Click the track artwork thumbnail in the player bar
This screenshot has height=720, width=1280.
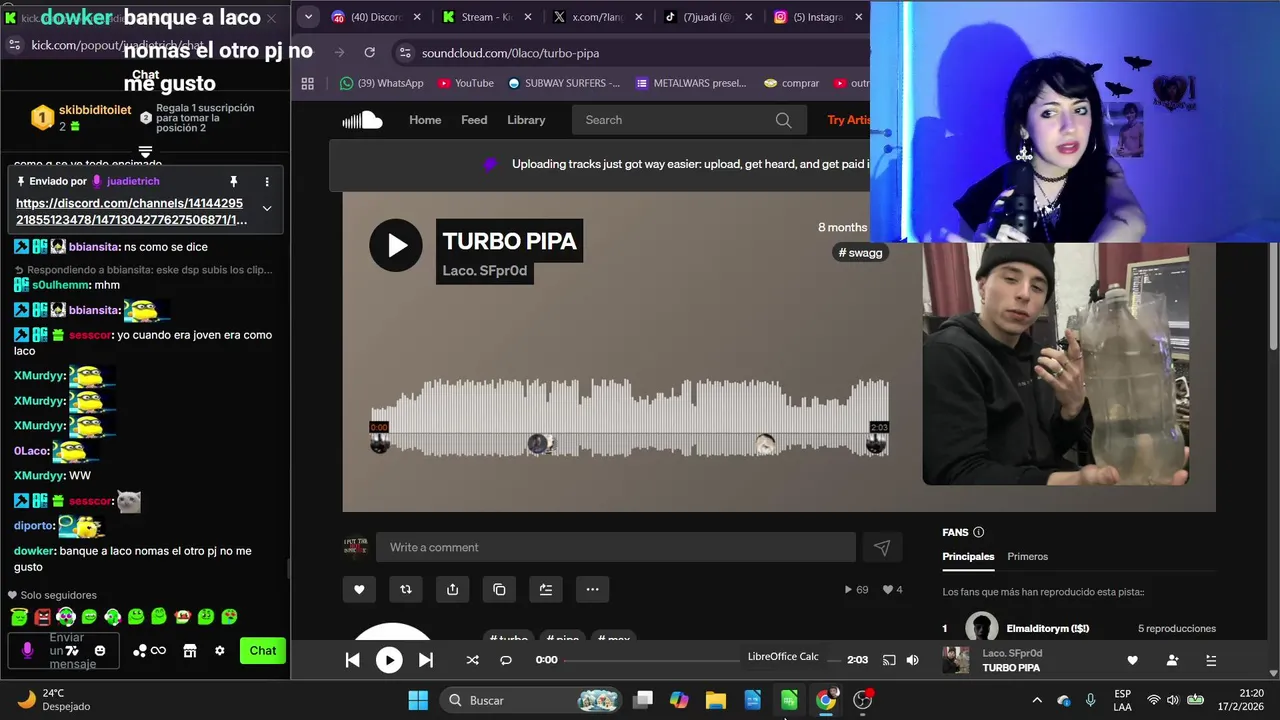[956, 660]
